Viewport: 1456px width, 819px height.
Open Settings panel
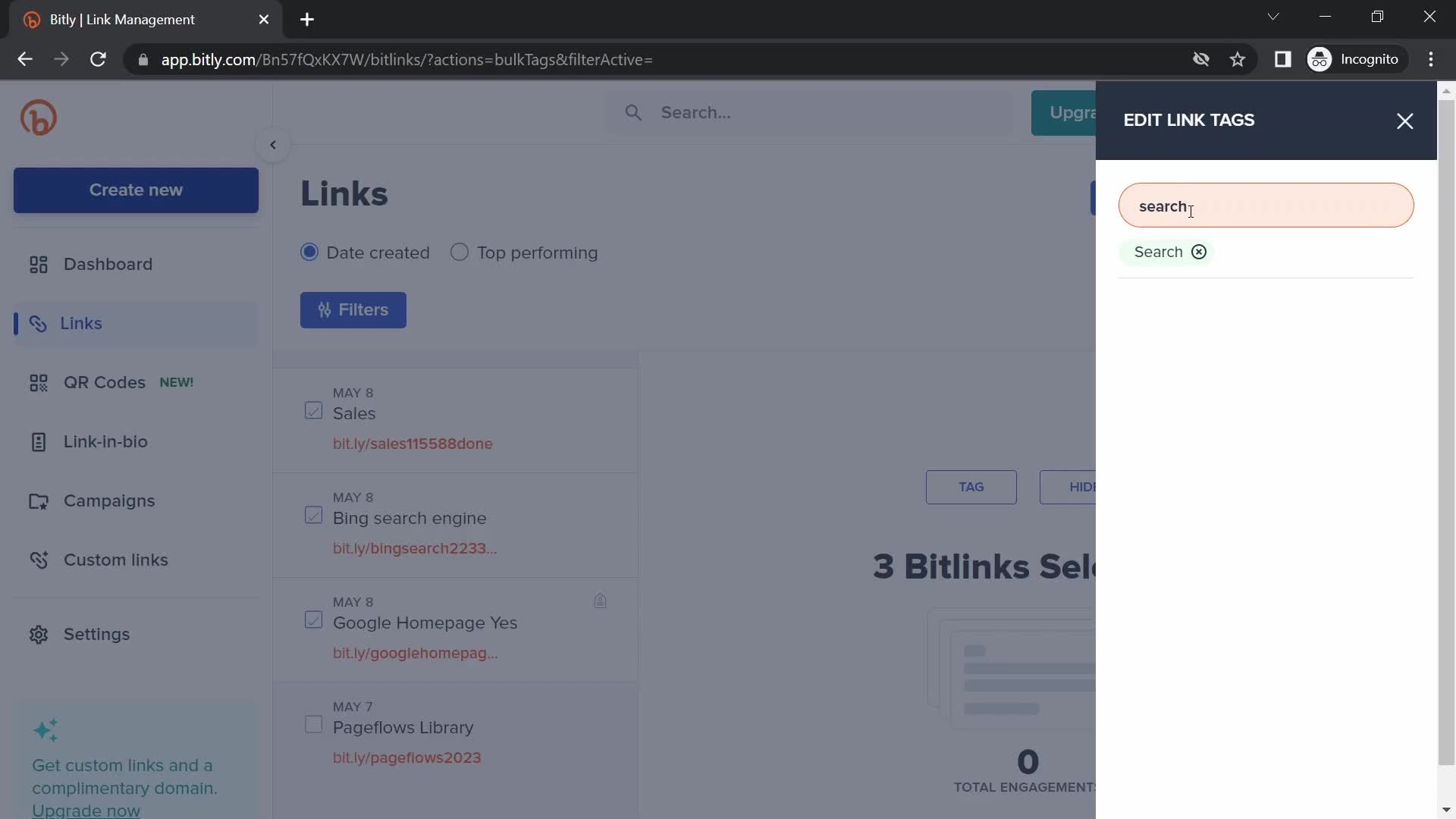point(96,634)
